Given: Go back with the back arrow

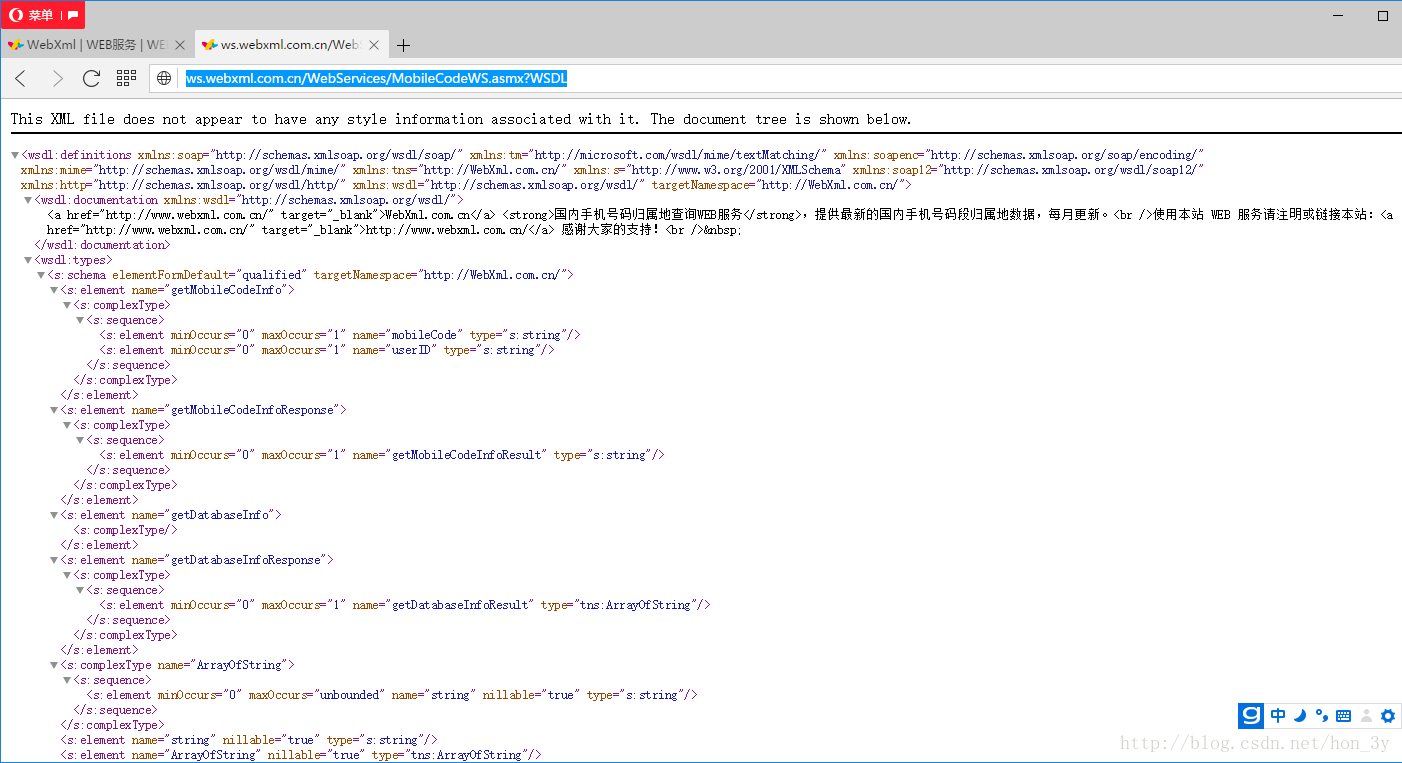Looking at the screenshot, I should (x=21, y=78).
